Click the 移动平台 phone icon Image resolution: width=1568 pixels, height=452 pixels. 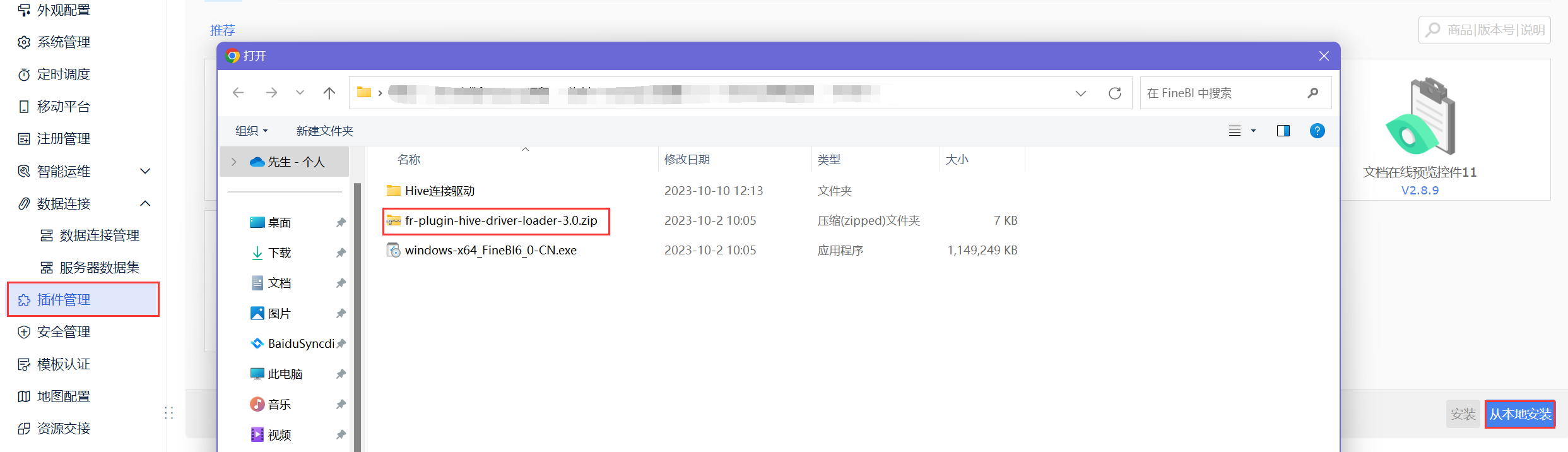point(24,107)
